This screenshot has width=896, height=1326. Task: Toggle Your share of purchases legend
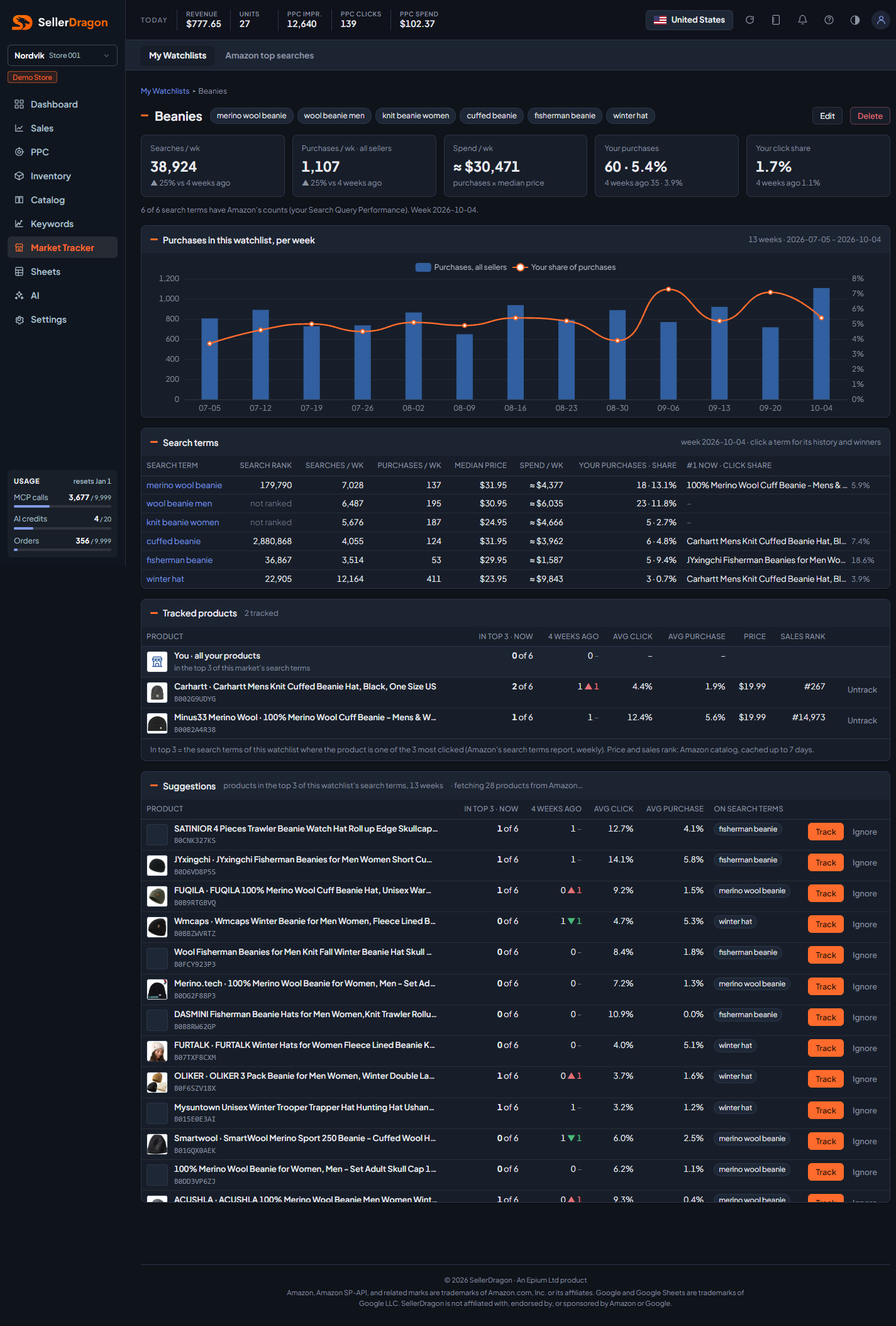point(565,267)
